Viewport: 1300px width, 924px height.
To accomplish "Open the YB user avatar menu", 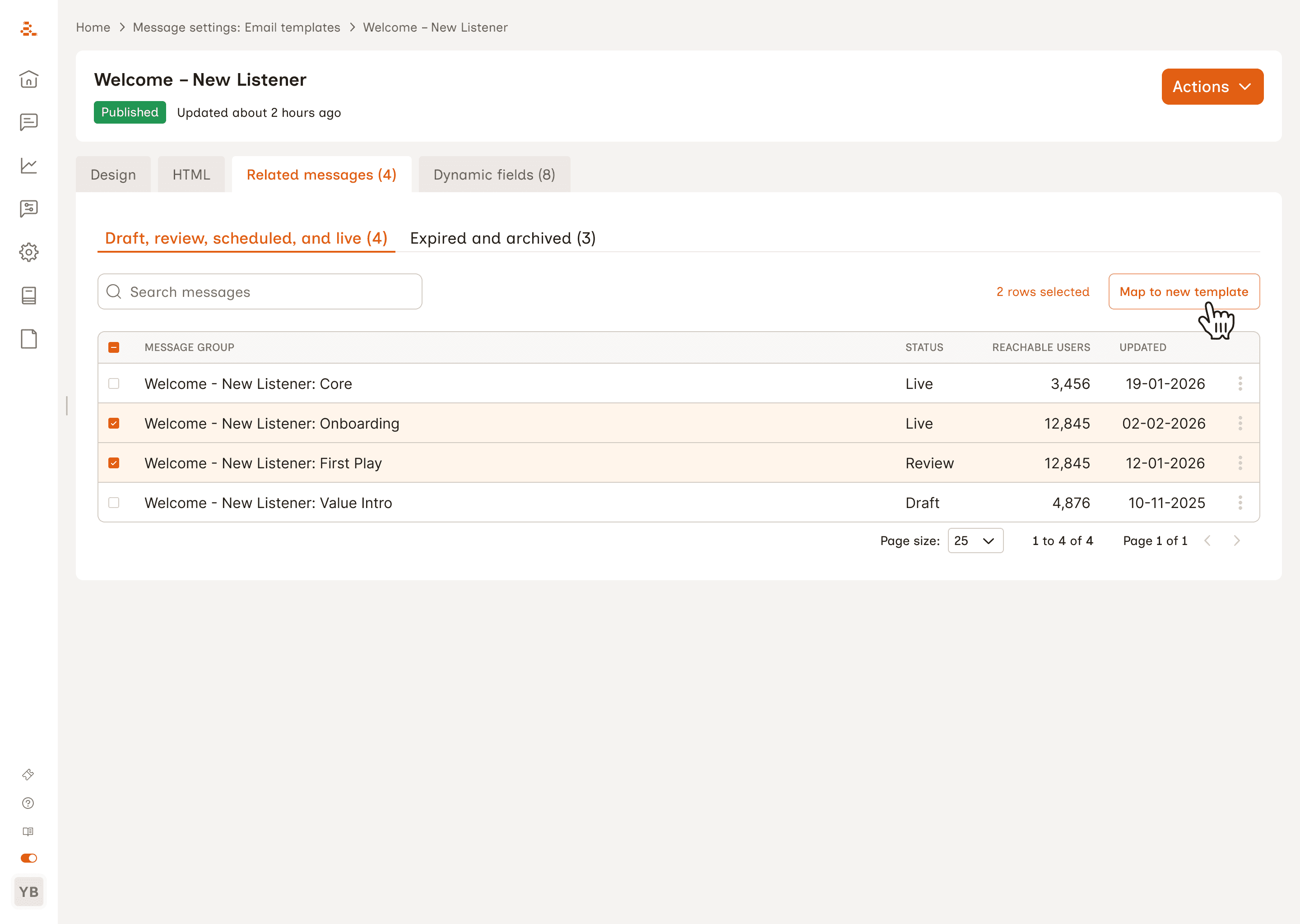I will (28, 892).
